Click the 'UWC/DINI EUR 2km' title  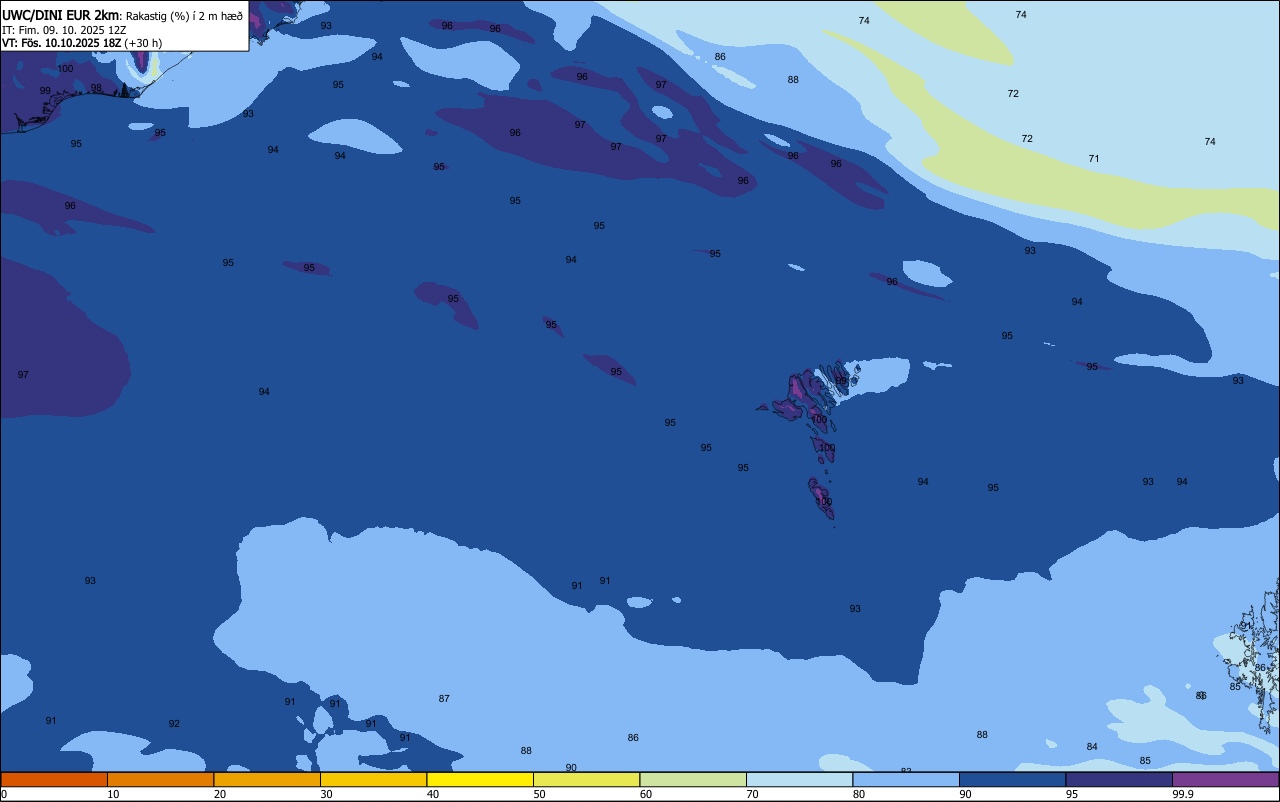click(60, 15)
